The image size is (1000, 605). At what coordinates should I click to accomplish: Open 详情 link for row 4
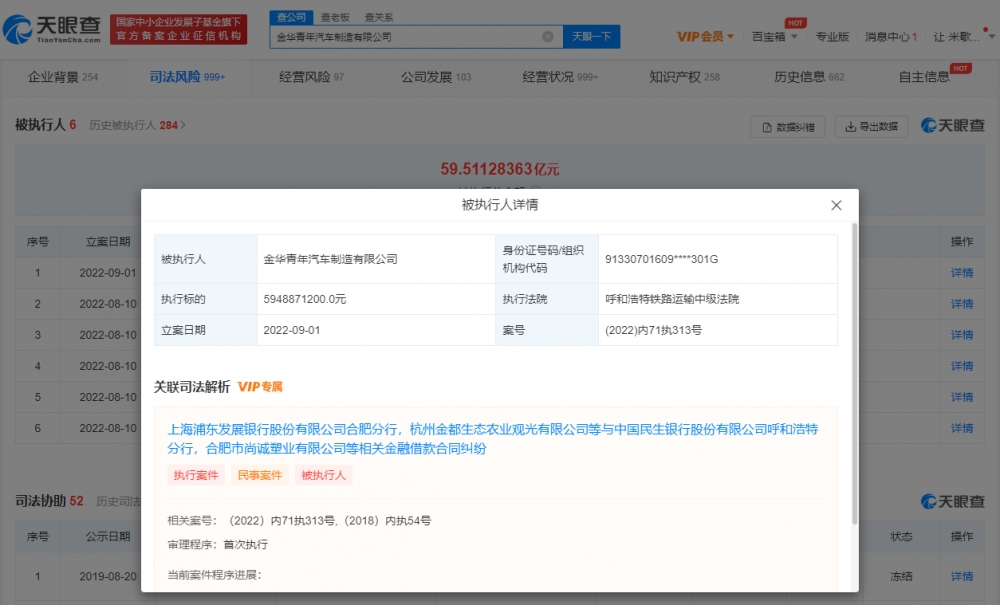[962, 366]
